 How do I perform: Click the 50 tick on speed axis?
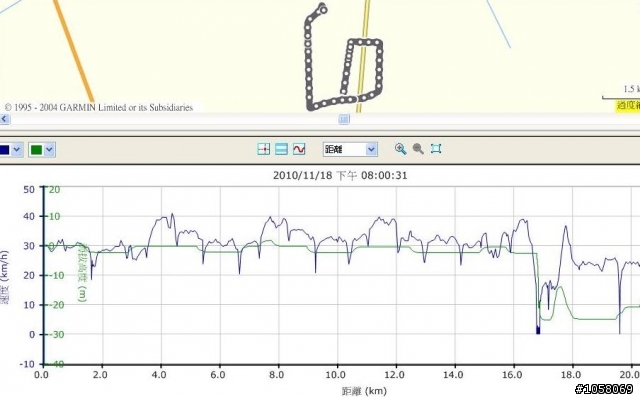click(29, 189)
